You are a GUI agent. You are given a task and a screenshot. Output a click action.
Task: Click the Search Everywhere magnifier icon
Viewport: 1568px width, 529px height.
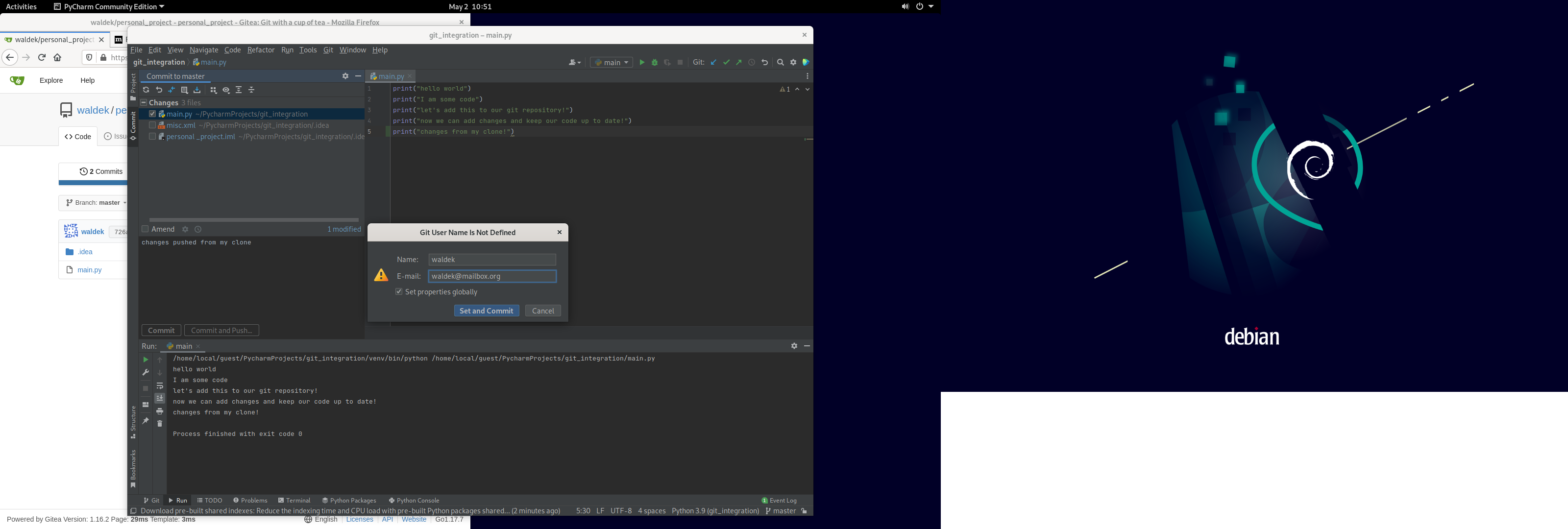pos(781,63)
